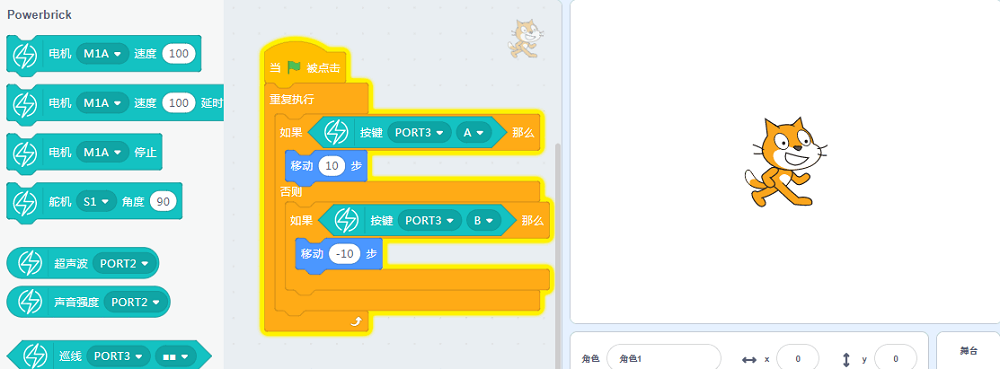Screen dimensions: 1000x369
Task: Click lightning icon on motor speed 100 block
Action: click(25, 55)
